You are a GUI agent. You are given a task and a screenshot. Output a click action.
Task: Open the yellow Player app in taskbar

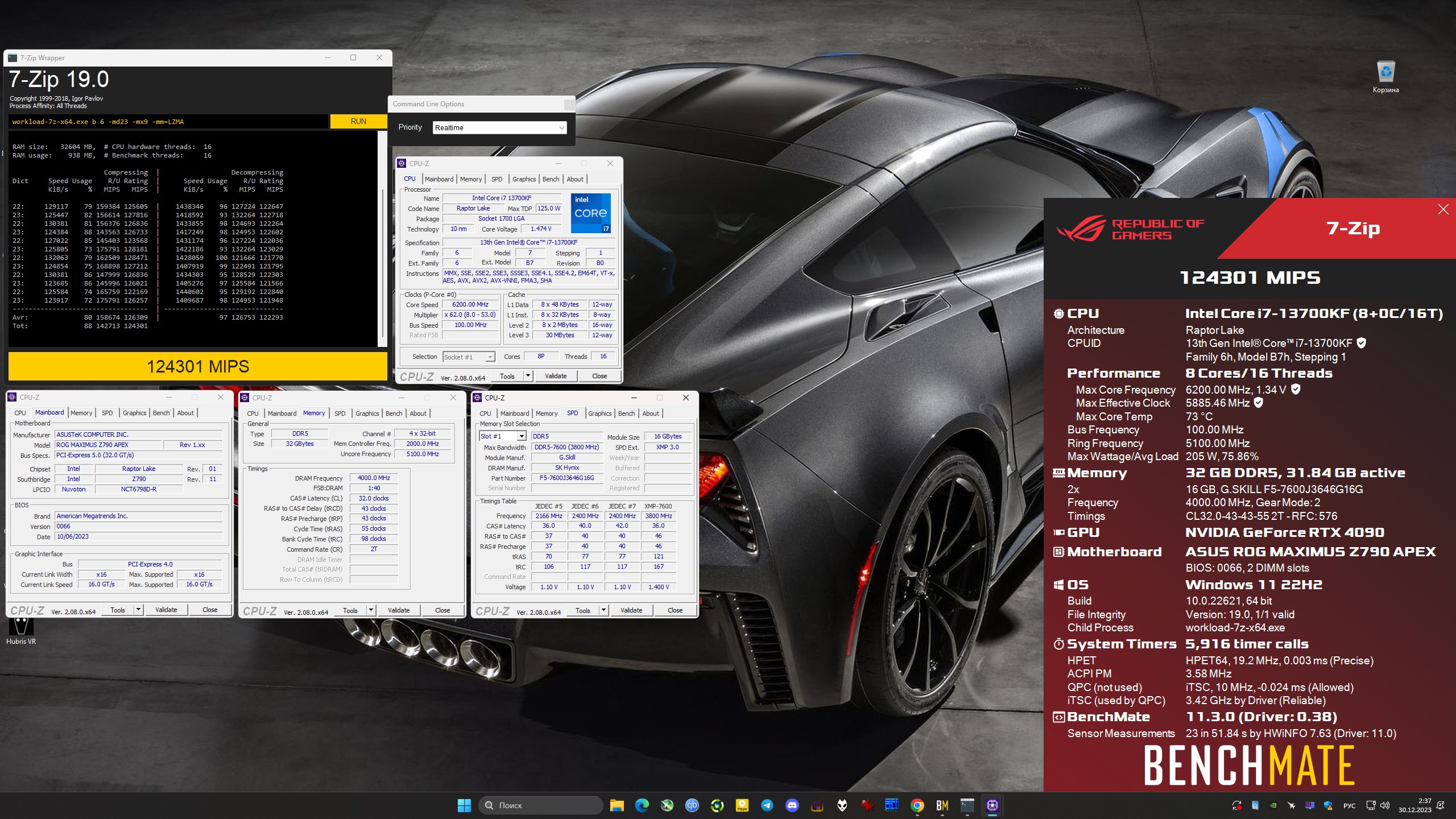pyautogui.click(x=742, y=805)
